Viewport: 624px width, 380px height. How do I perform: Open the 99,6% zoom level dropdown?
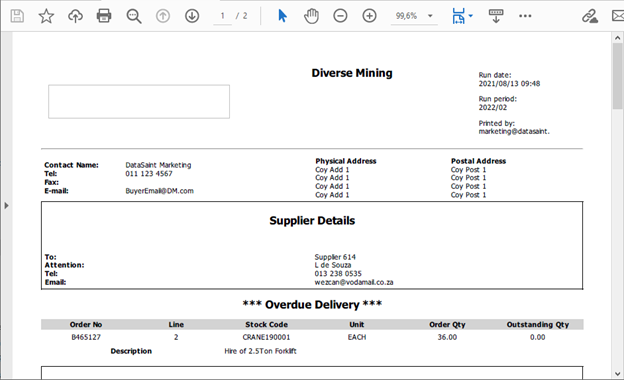pos(414,16)
